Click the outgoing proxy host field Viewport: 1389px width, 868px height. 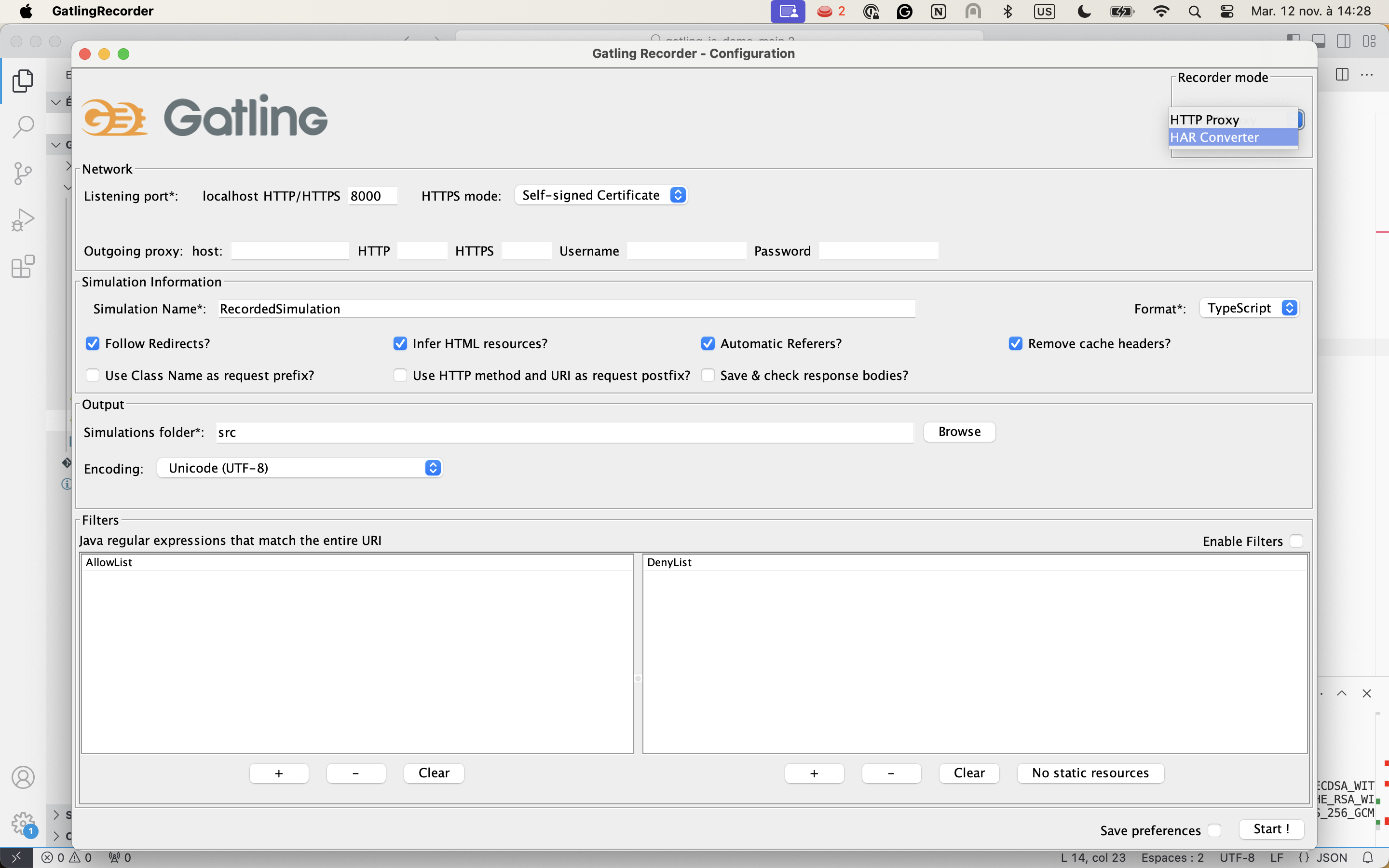[290, 251]
